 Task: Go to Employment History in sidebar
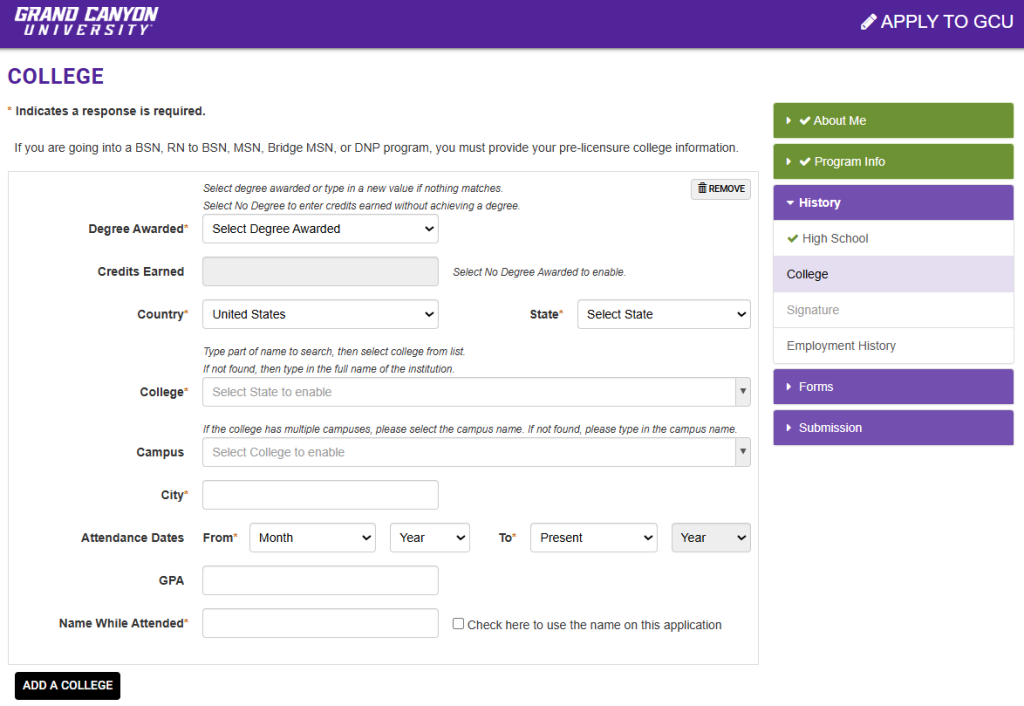(x=841, y=346)
